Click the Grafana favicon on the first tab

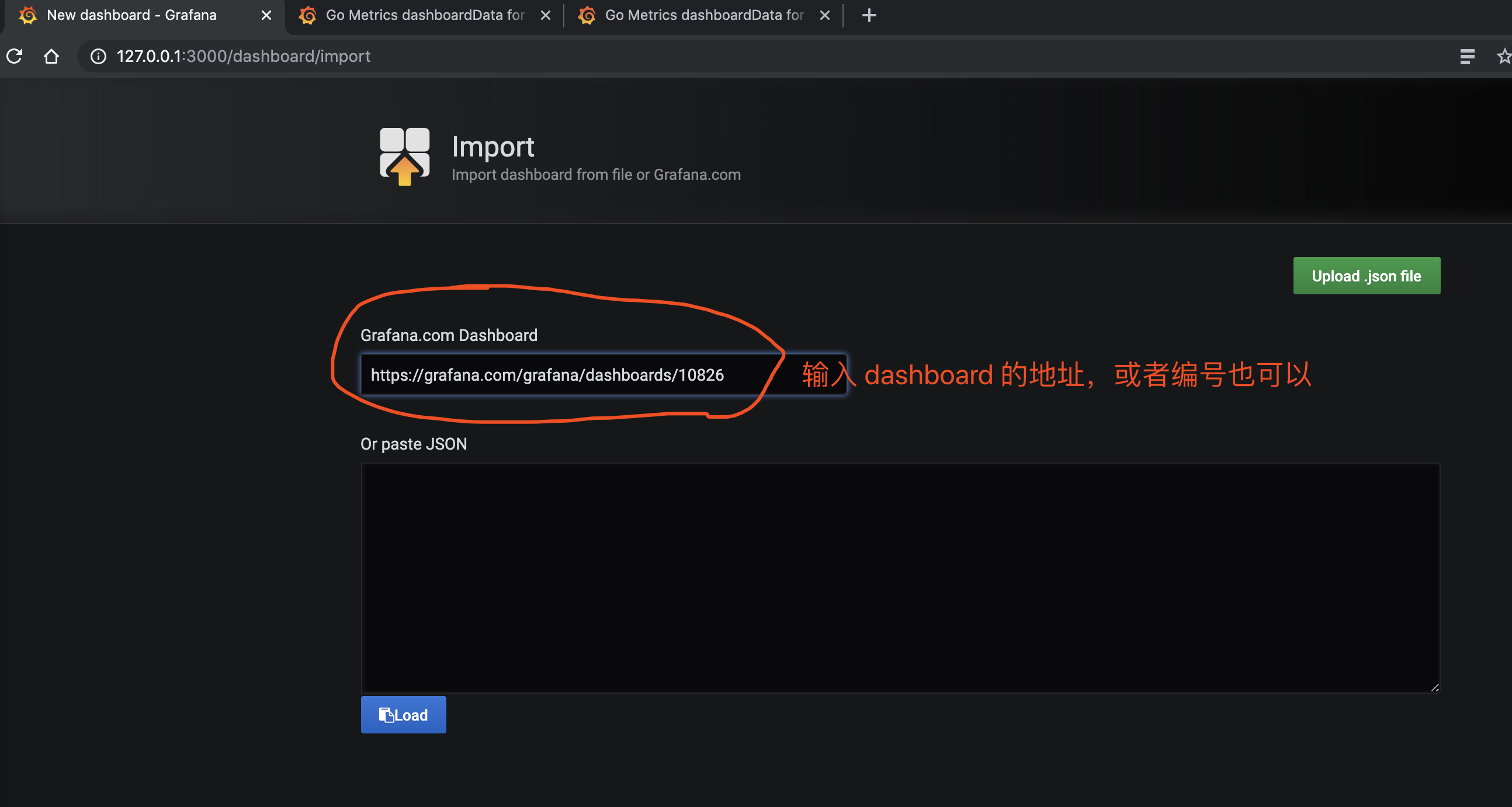(28, 15)
